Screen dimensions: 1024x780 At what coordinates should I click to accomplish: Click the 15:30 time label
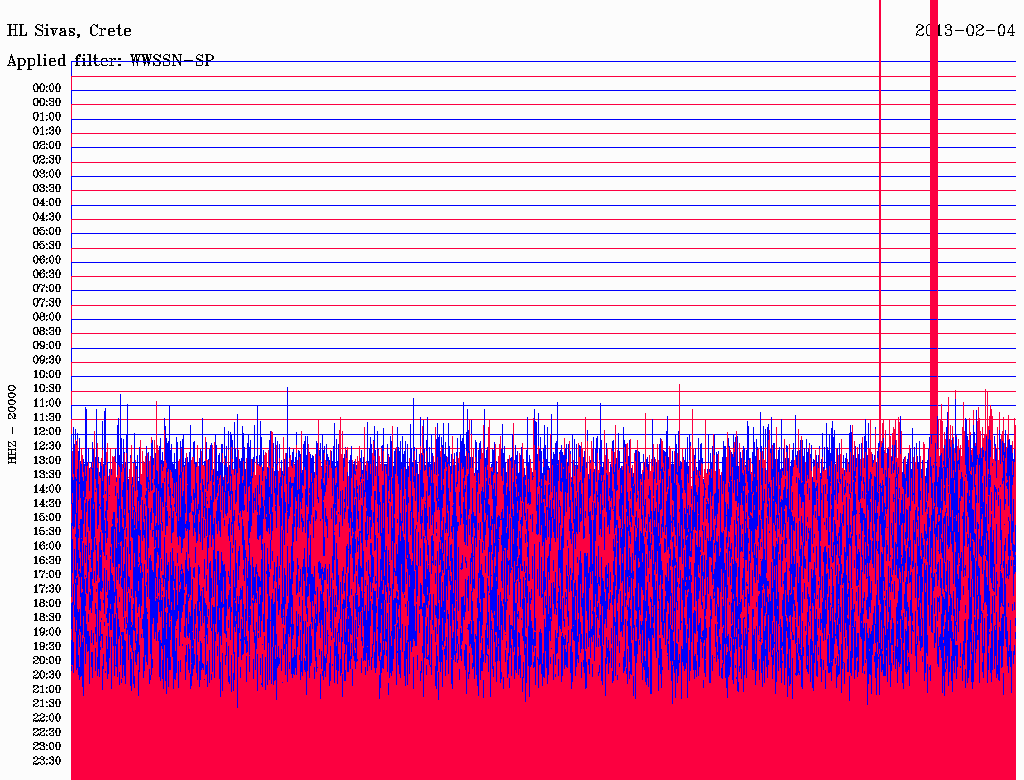[47, 532]
